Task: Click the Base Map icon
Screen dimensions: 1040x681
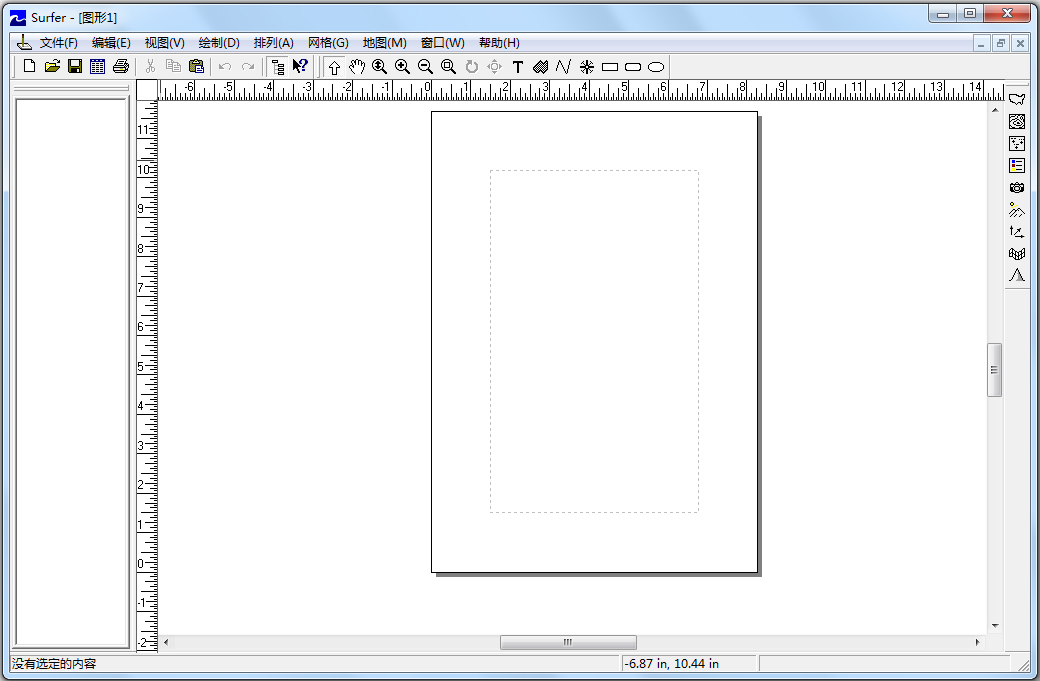Action: tap(1017, 99)
